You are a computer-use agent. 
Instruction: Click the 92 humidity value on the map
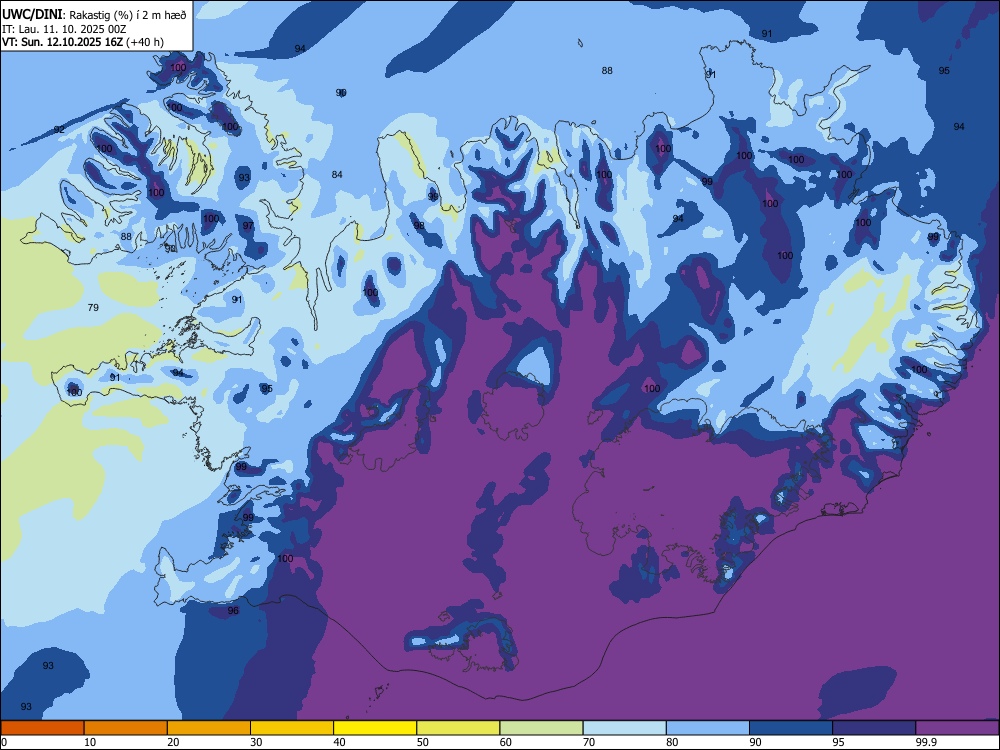tap(59, 129)
